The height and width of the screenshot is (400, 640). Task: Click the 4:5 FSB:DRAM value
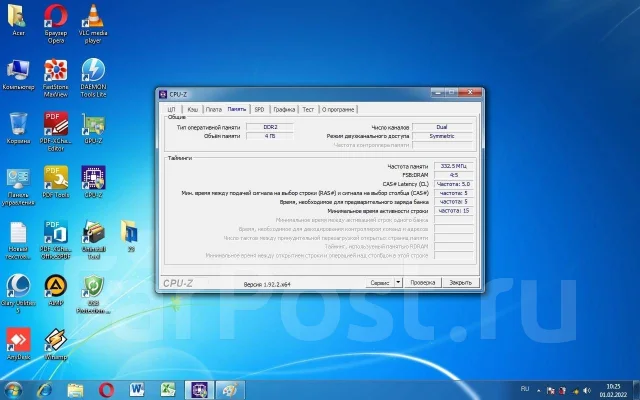pos(453,175)
